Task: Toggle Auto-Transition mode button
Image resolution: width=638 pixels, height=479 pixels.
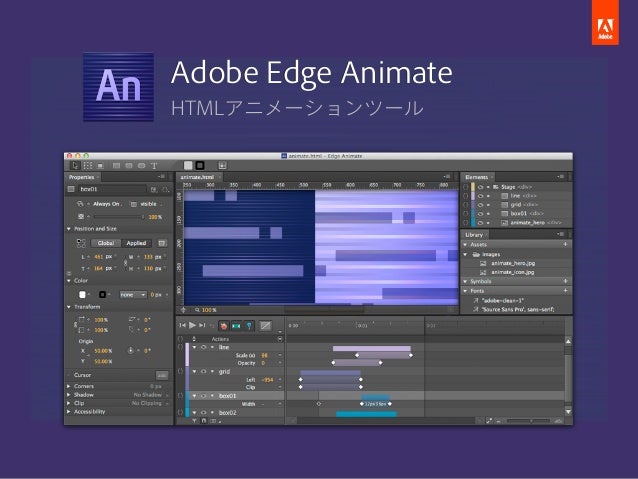Action: 236,326
